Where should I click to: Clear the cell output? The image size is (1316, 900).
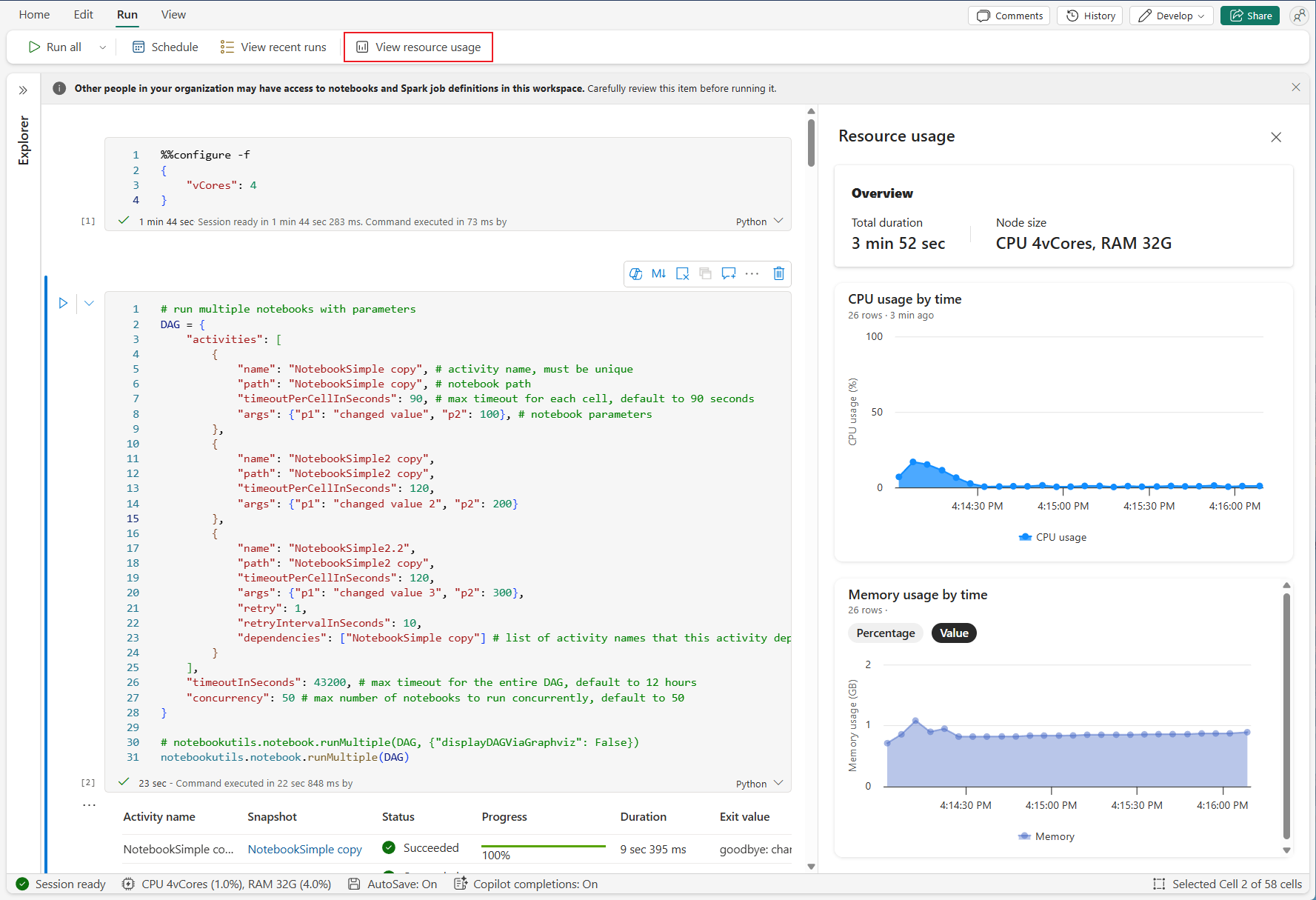point(682,273)
